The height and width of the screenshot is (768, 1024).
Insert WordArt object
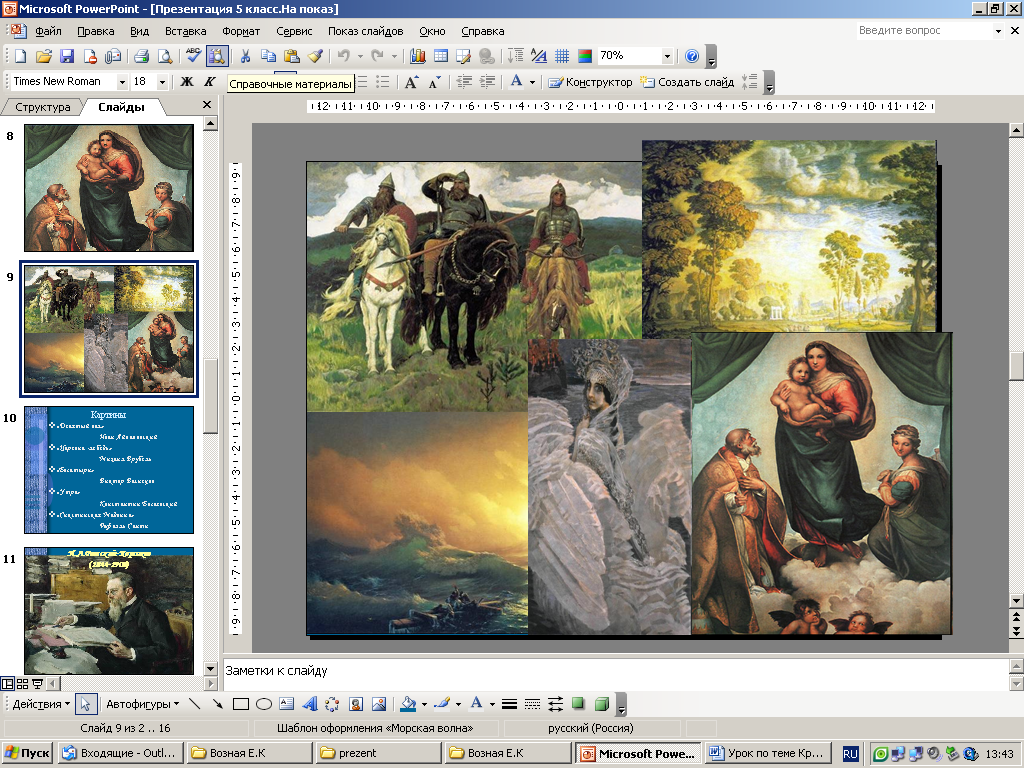(310, 704)
